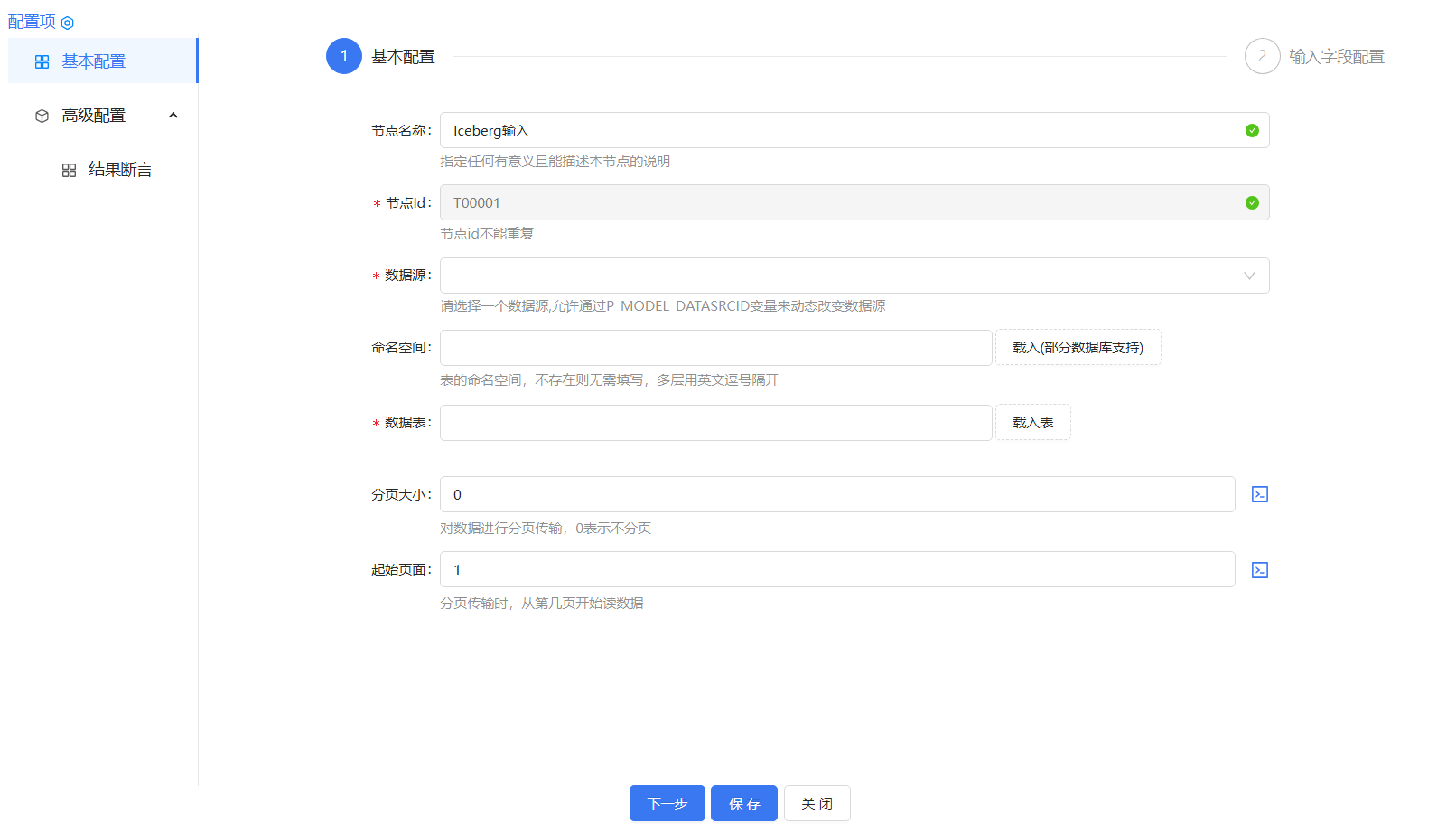Click green validation check in 节点Id field
The height and width of the screenshot is (833, 1456).
click(1252, 202)
